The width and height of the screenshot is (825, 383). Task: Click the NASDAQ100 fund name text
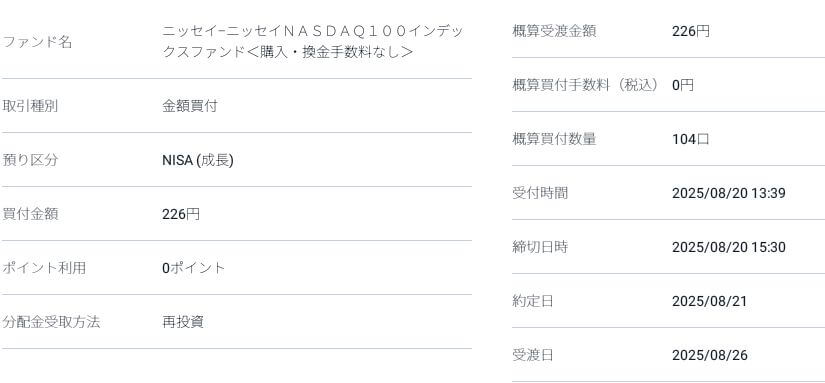pyautogui.click(x=313, y=42)
